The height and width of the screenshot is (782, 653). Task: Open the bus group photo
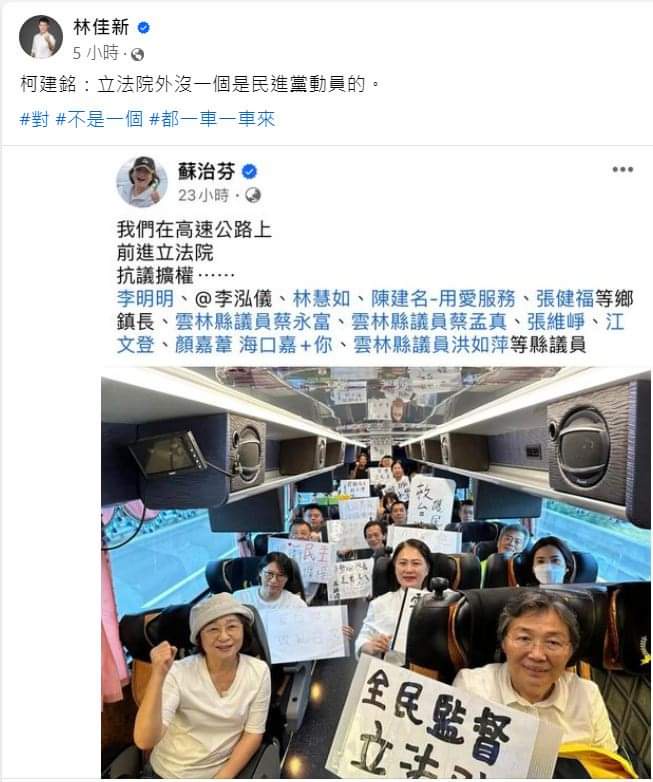tap(376, 573)
